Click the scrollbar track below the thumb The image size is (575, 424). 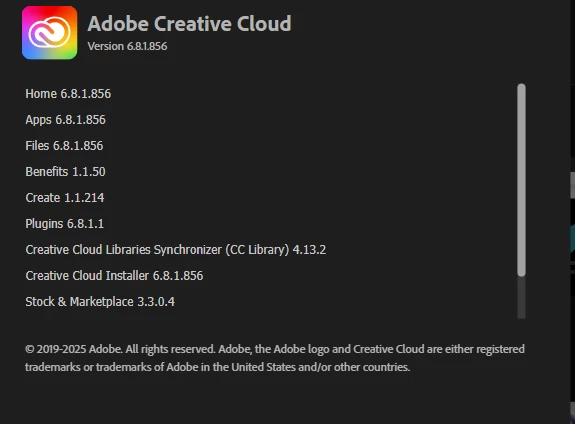point(521,298)
